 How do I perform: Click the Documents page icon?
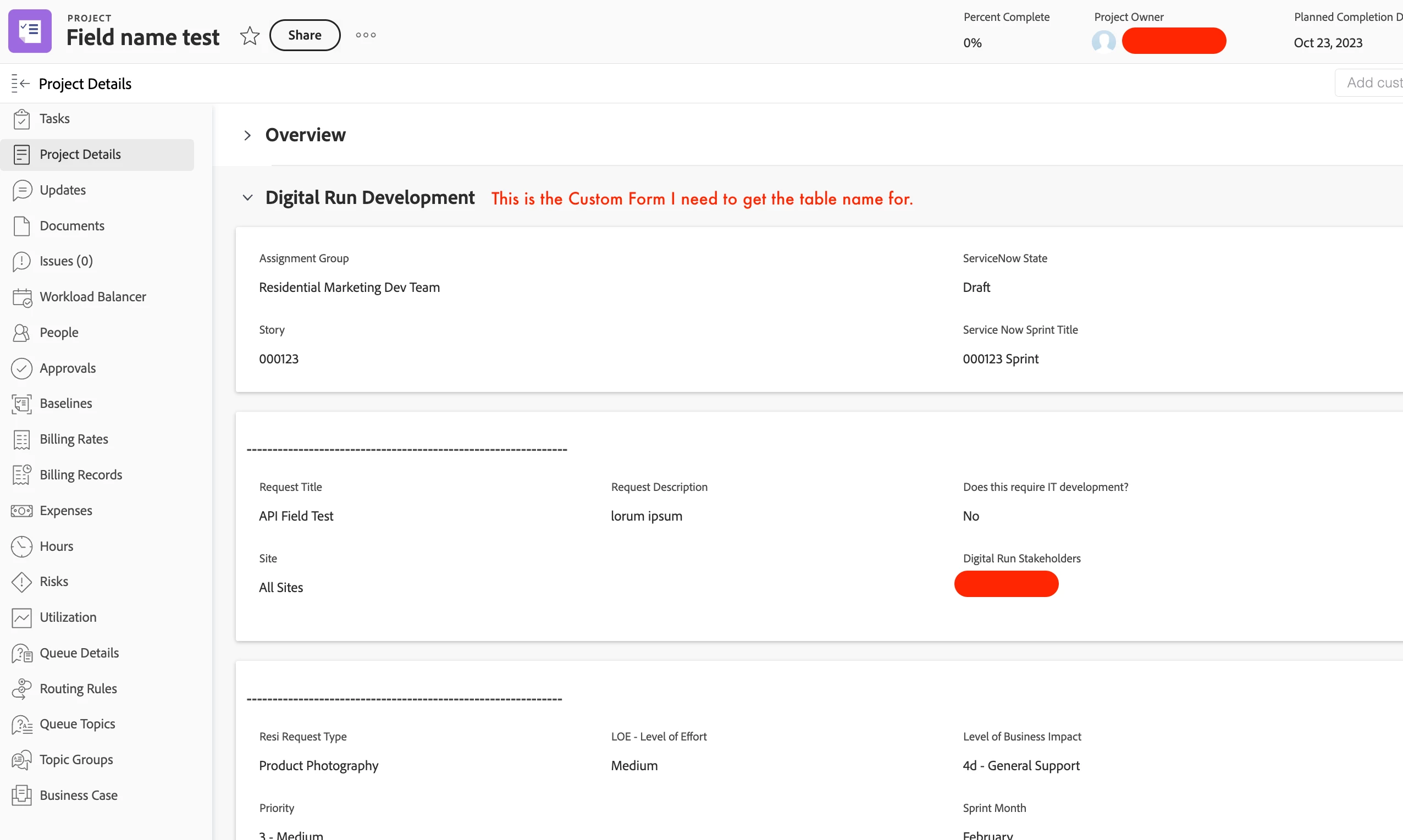[21, 226]
